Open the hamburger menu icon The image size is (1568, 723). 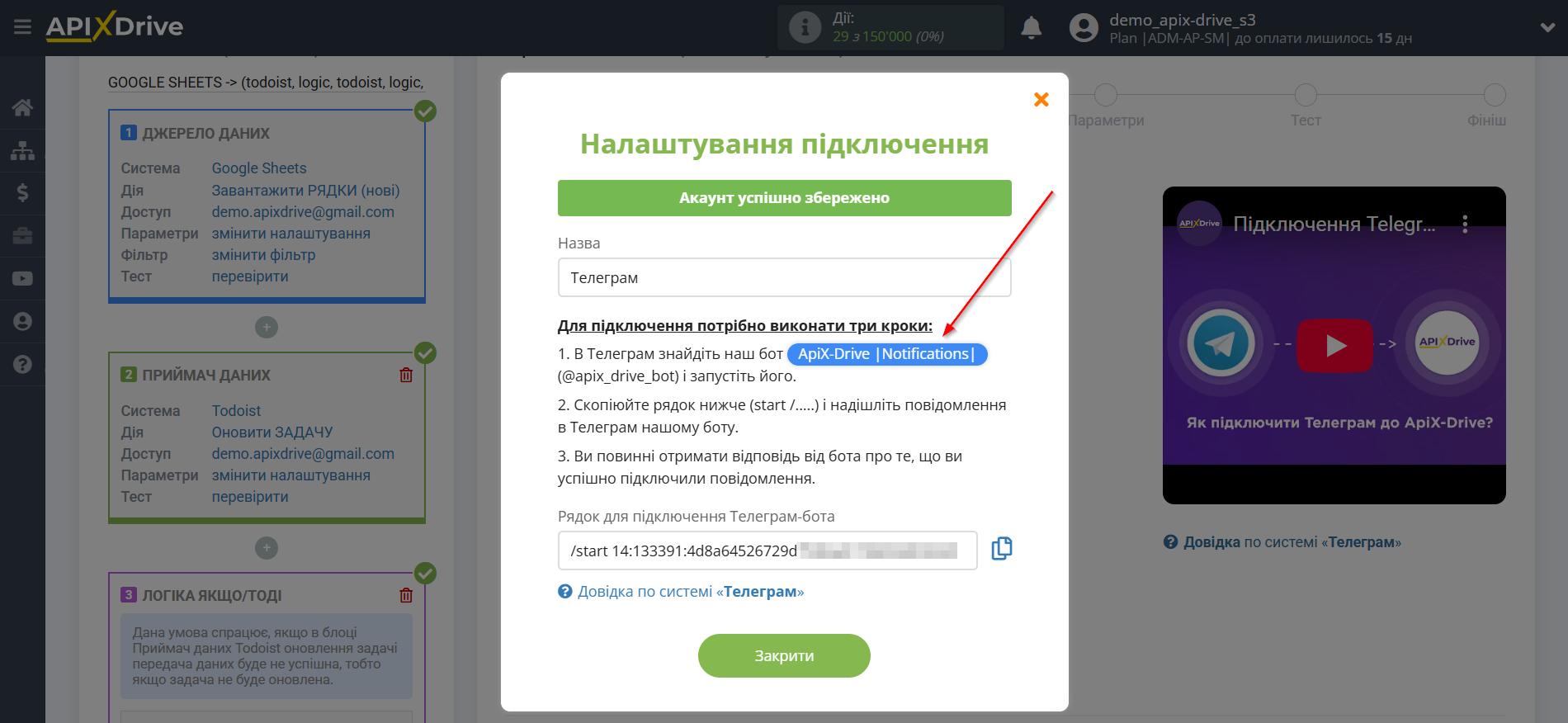coord(22,27)
